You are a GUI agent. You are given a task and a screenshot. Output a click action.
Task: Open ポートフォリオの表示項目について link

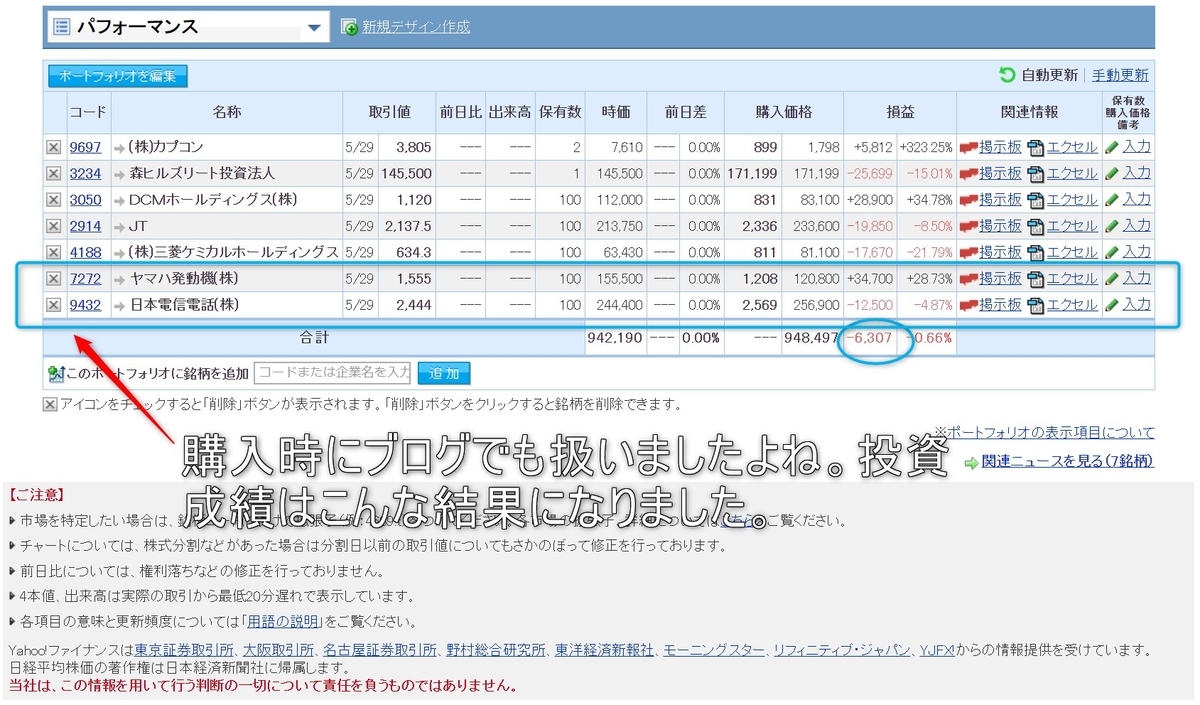(x=1050, y=433)
